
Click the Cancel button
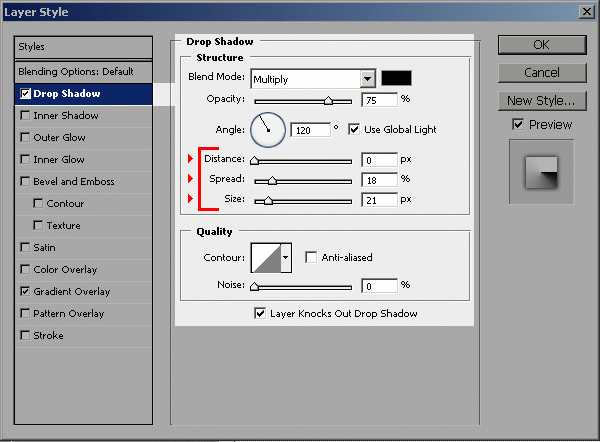click(541, 73)
